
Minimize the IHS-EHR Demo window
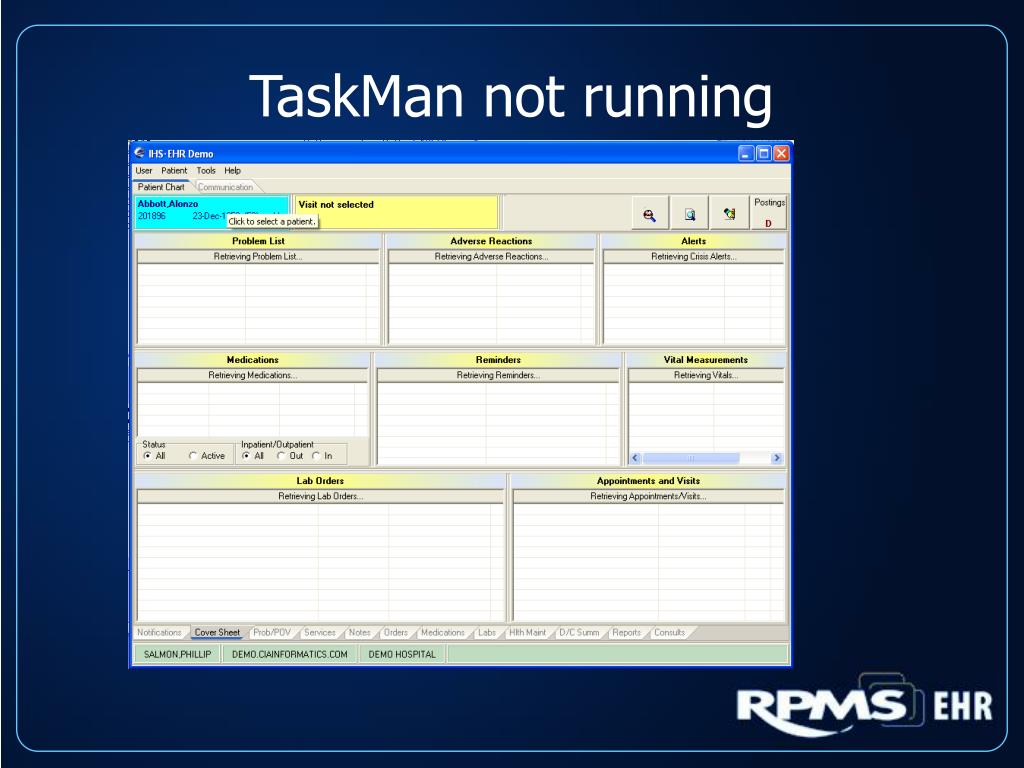(746, 153)
